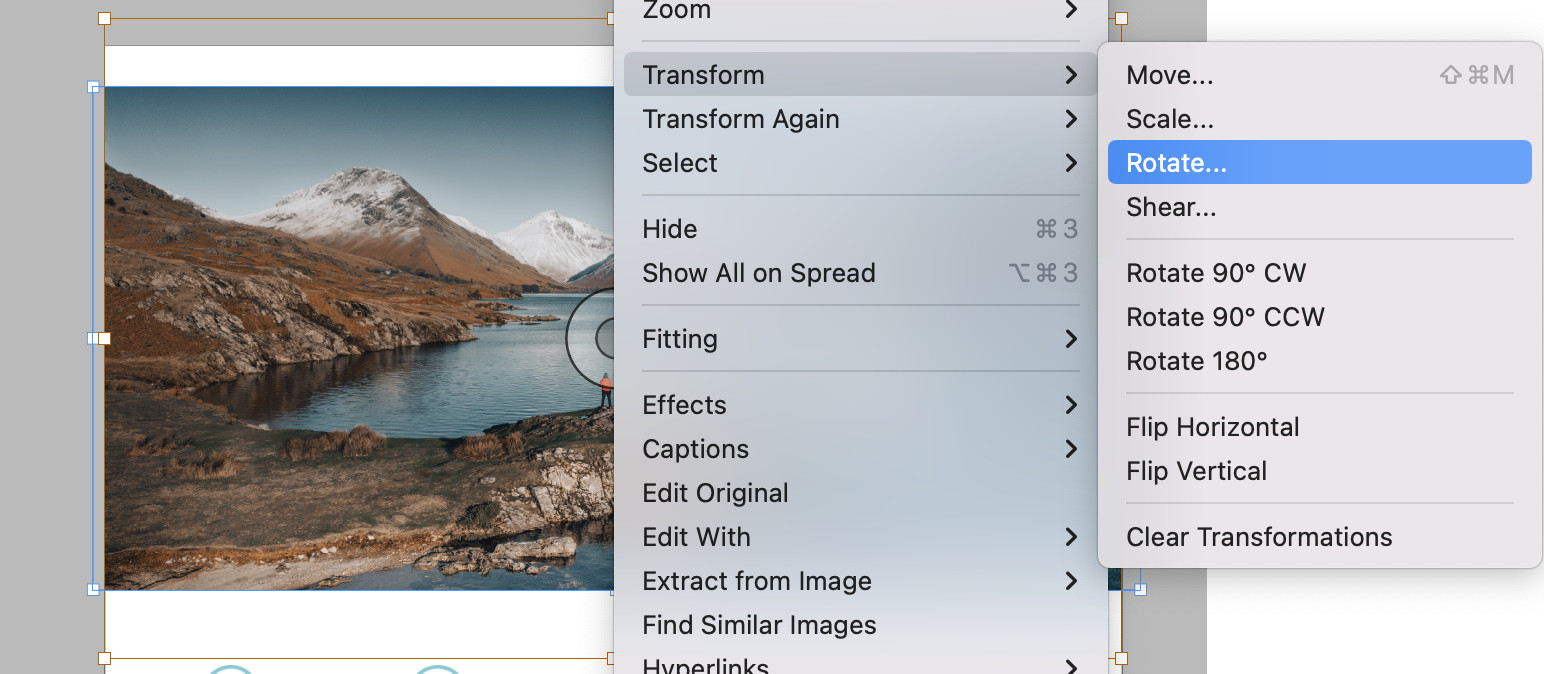
Task: Select Show All on Spread
Action: click(860, 273)
